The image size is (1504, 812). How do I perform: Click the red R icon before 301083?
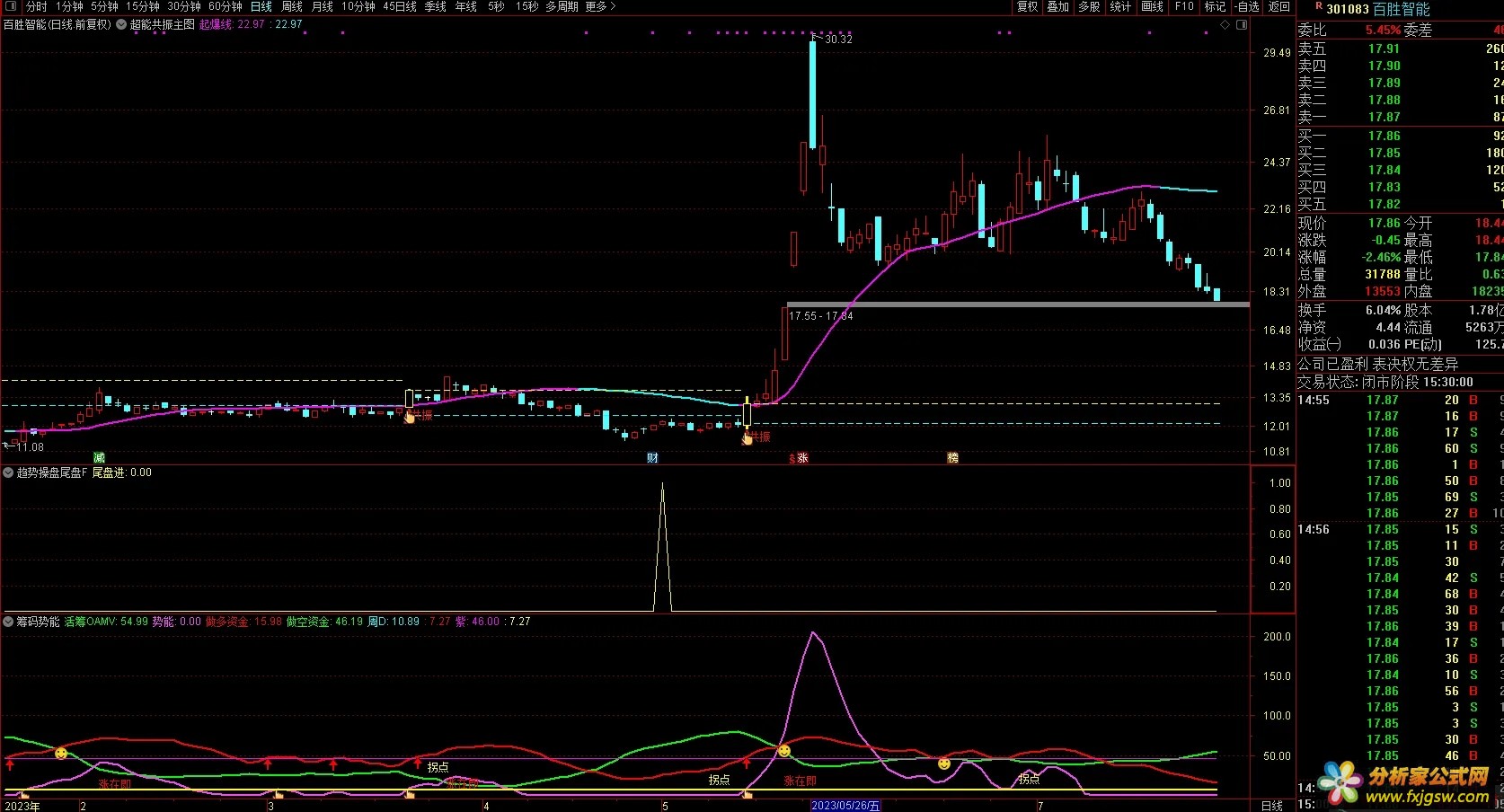(1318, 6)
